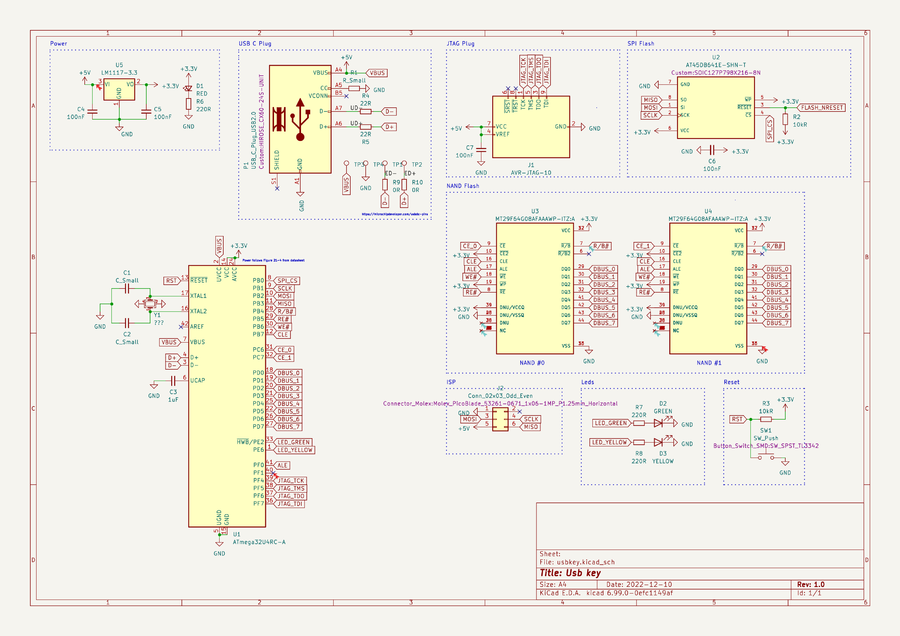Screen dimensions: 900x636
Task: Select the AVR-JTAG-10 connector J1
Action: point(530,126)
